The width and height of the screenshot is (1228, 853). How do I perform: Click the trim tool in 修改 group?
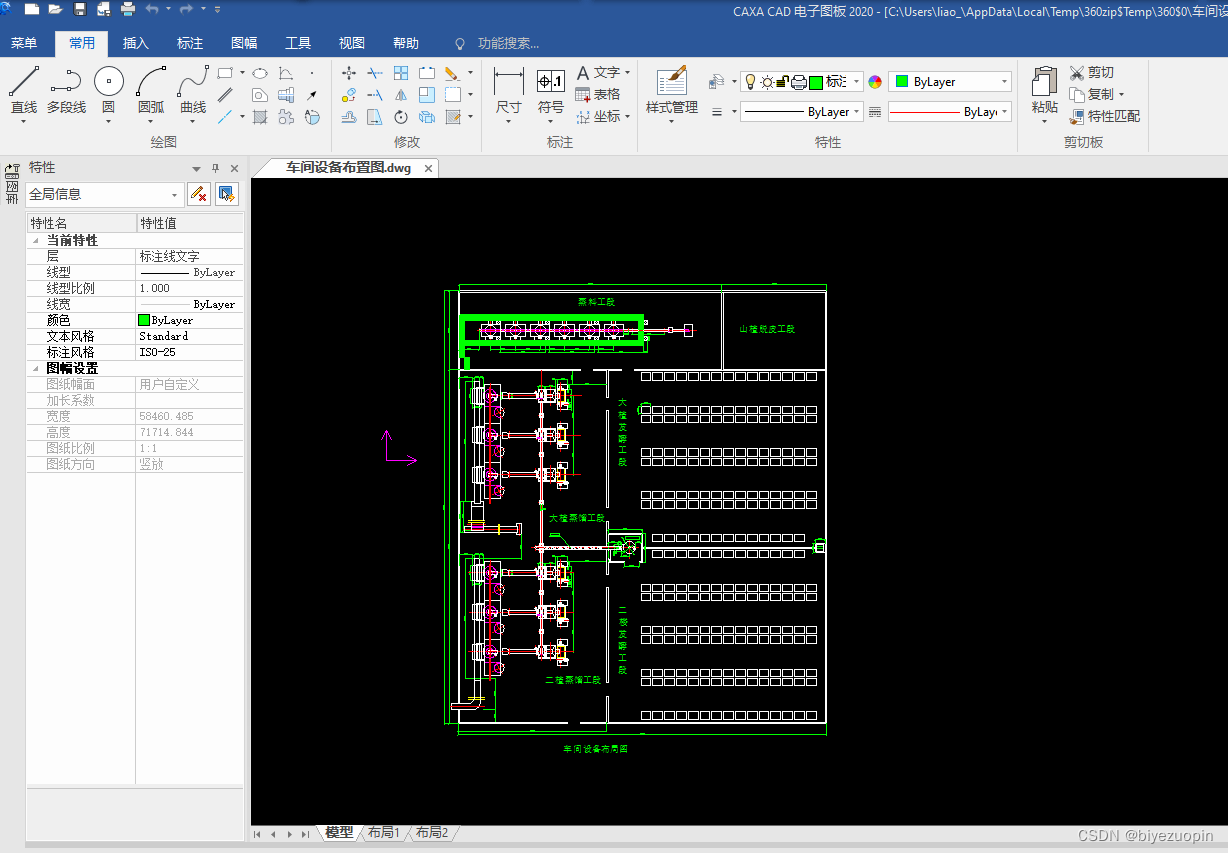[375, 73]
